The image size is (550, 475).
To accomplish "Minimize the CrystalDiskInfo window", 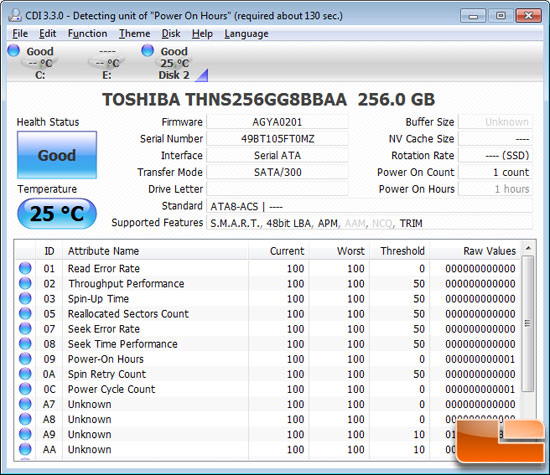I will (x=473, y=16).
